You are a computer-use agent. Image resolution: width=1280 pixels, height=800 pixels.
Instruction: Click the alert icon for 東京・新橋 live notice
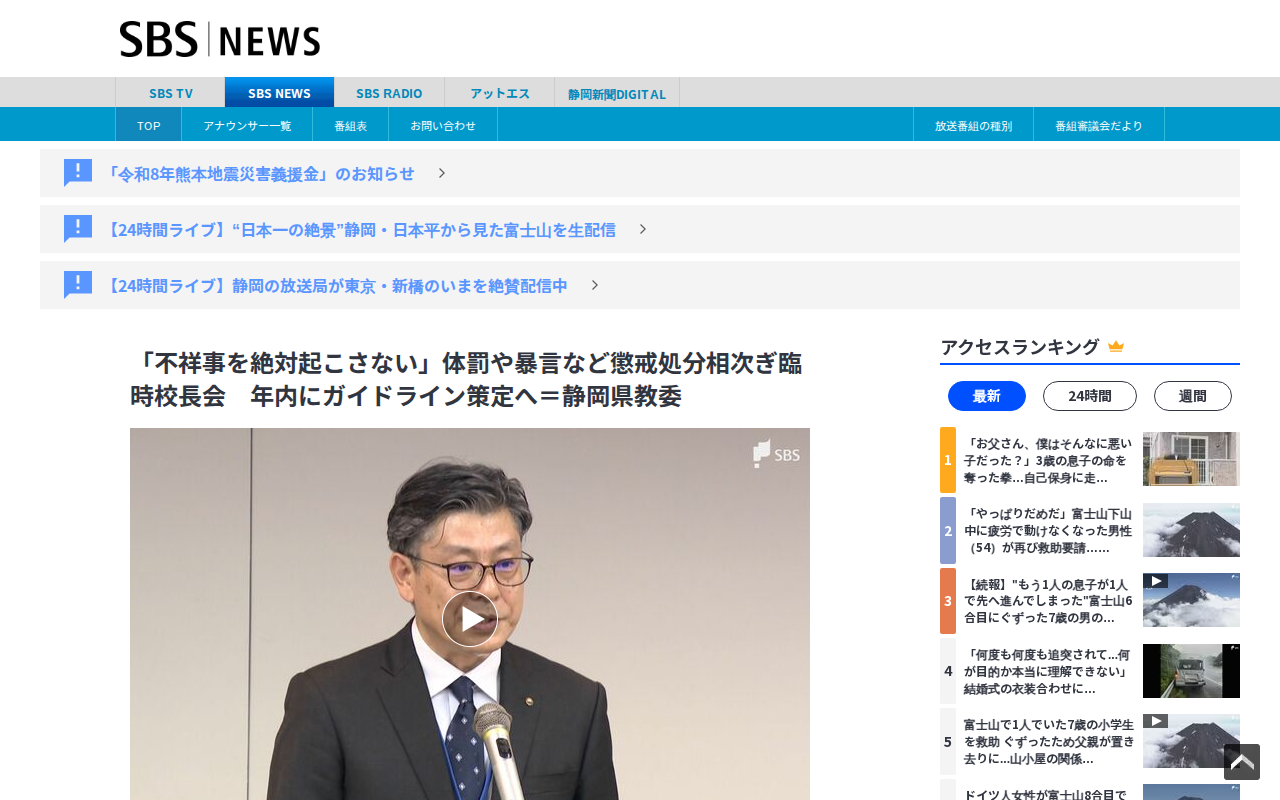[78, 285]
